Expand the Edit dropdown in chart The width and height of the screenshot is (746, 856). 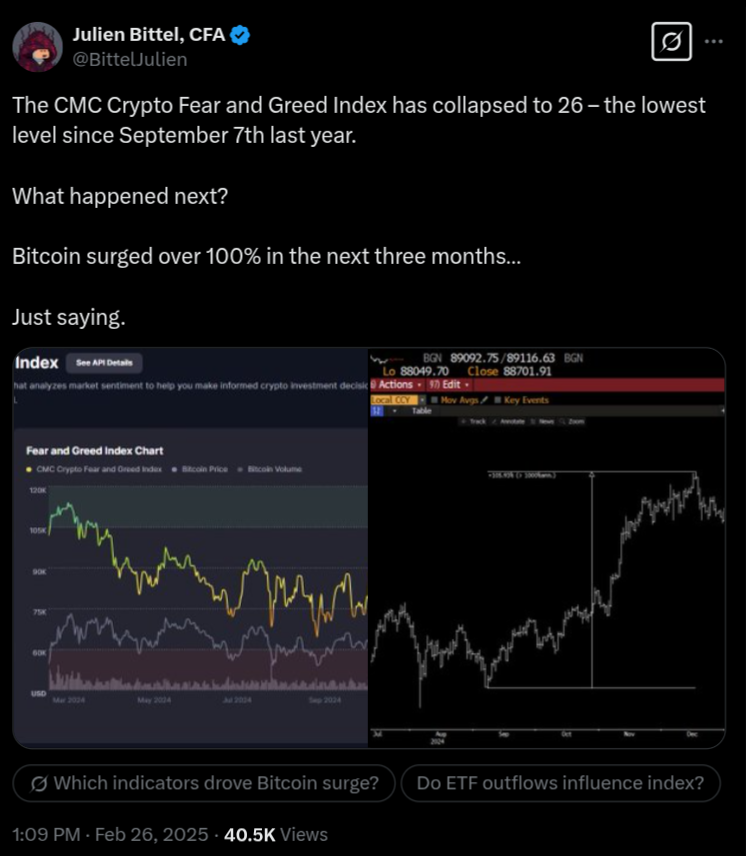click(449, 385)
